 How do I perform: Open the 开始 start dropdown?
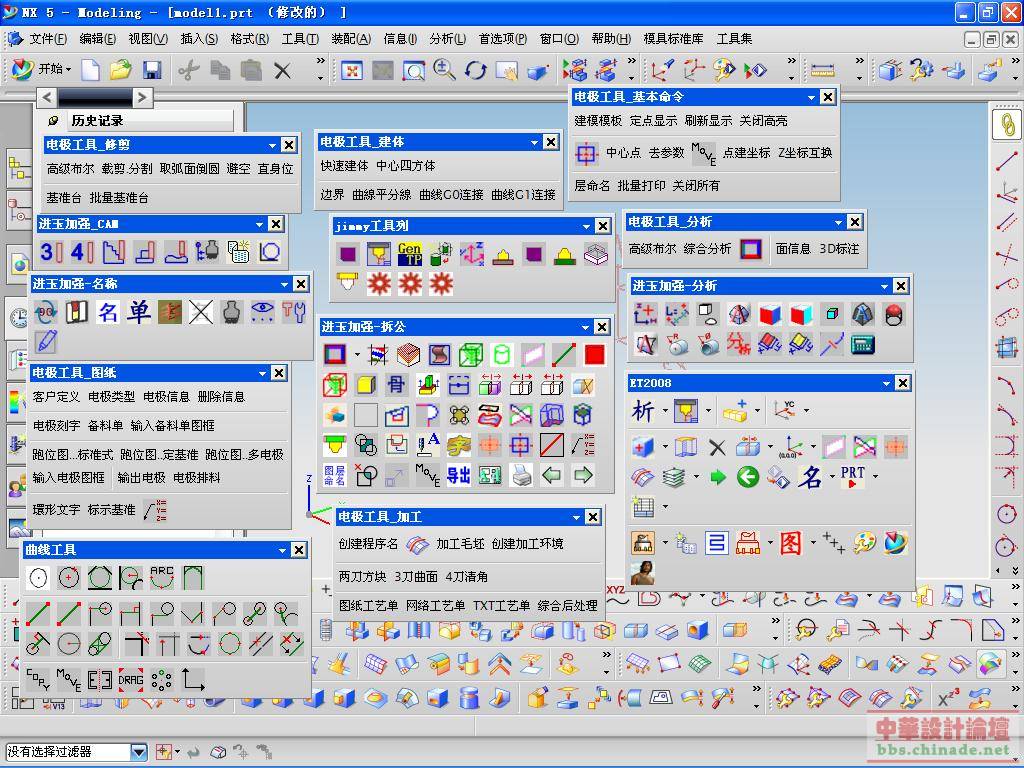click(42, 69)
